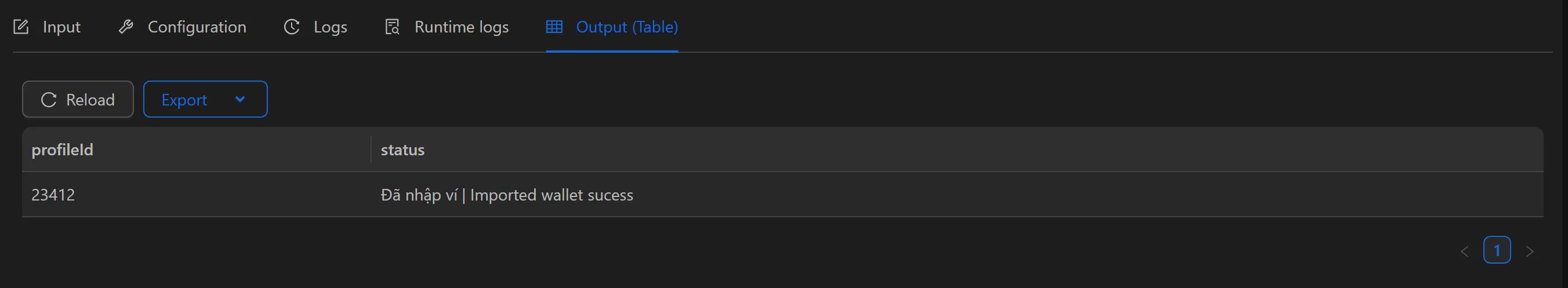Switch to the Input tab
This screenshot has height=288, width=1568.
(61, 27)
